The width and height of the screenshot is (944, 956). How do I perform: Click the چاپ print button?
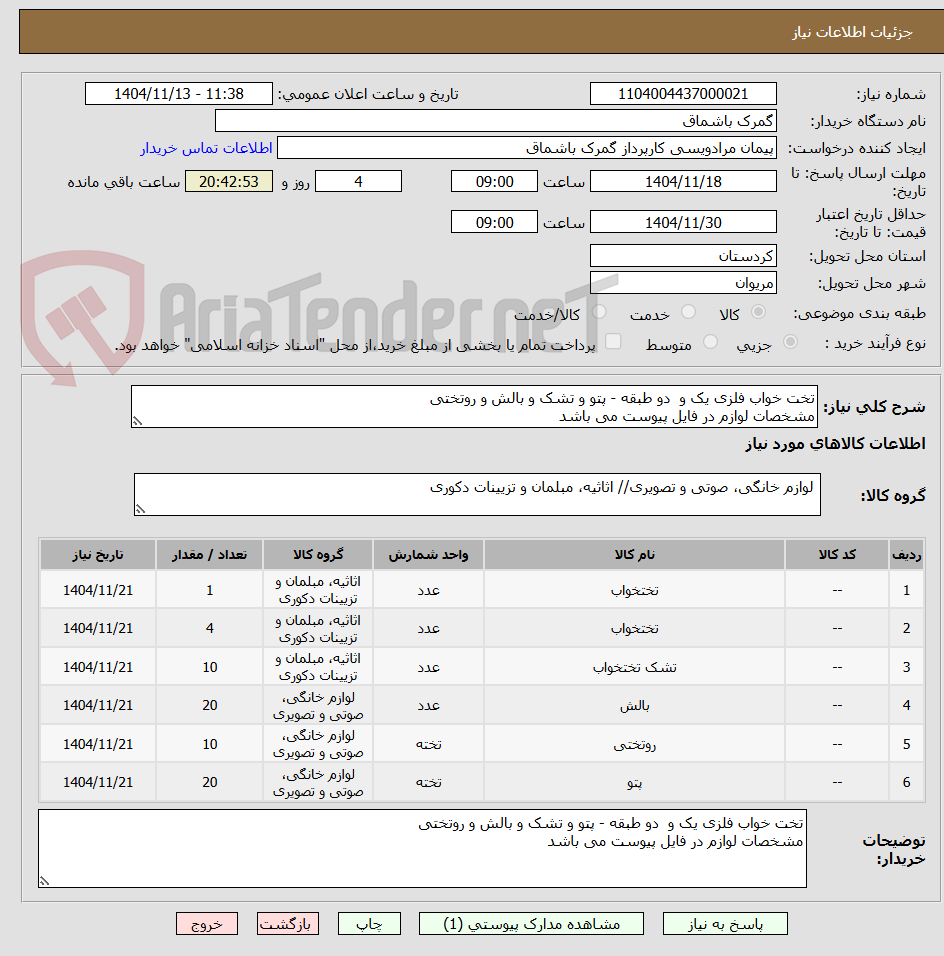point(370,924)
